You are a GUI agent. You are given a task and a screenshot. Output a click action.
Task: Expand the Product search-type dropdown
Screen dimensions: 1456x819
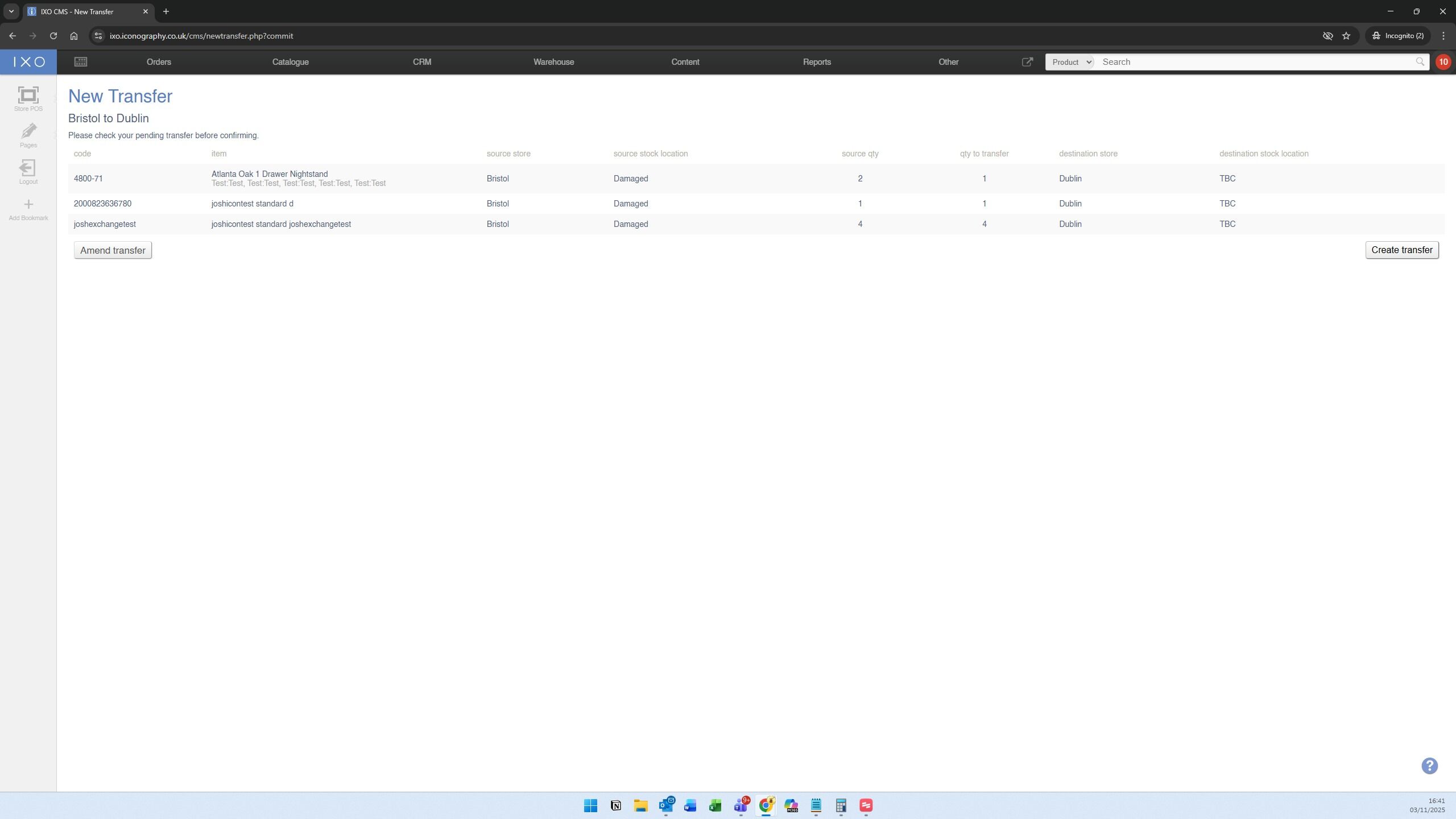point(1070,62)
